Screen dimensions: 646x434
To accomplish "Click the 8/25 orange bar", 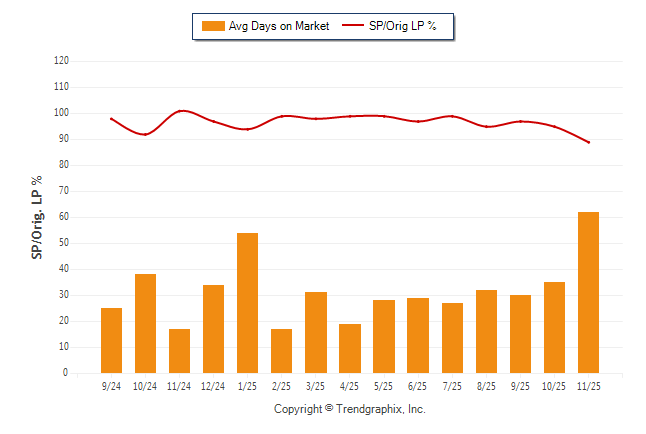I will 486,331.
